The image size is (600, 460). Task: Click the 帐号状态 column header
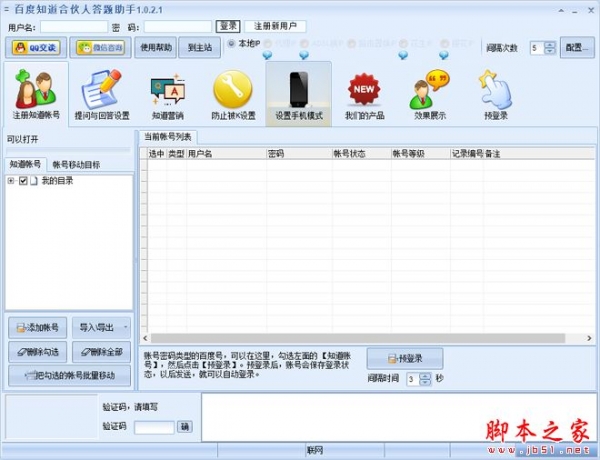click(x=362, y=154)
